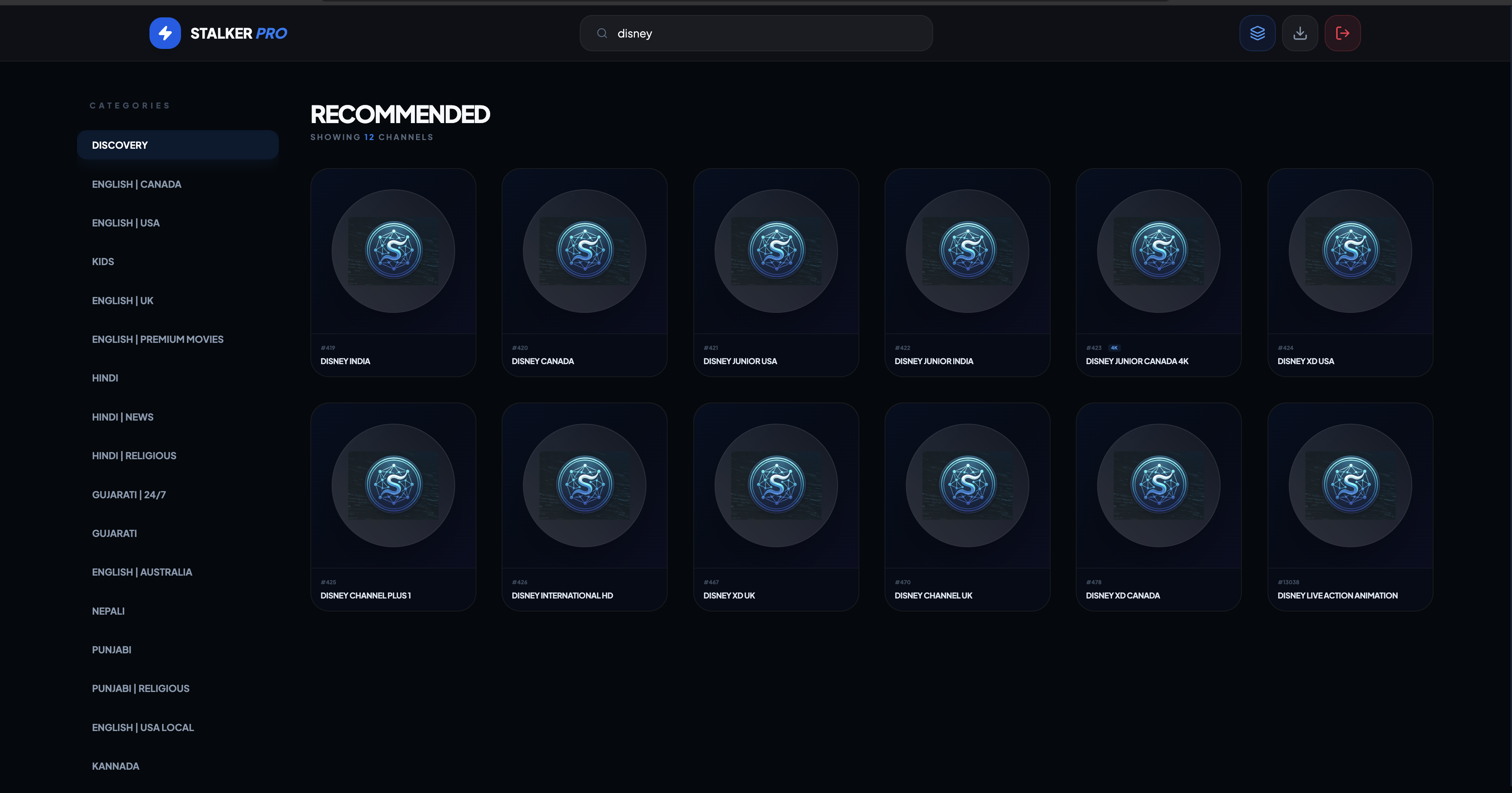Select the Discovery category
The height and width of the screenshot is (793, 1512).
(177, 145)
